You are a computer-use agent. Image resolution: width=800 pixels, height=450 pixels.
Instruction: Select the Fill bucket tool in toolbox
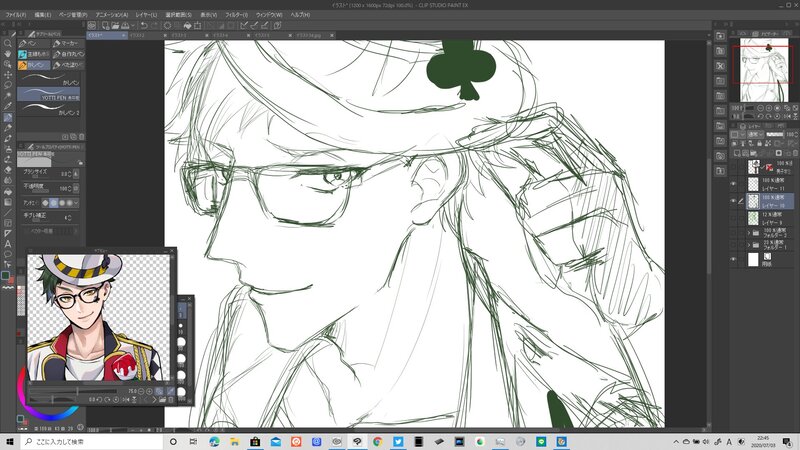coord(8,191)
